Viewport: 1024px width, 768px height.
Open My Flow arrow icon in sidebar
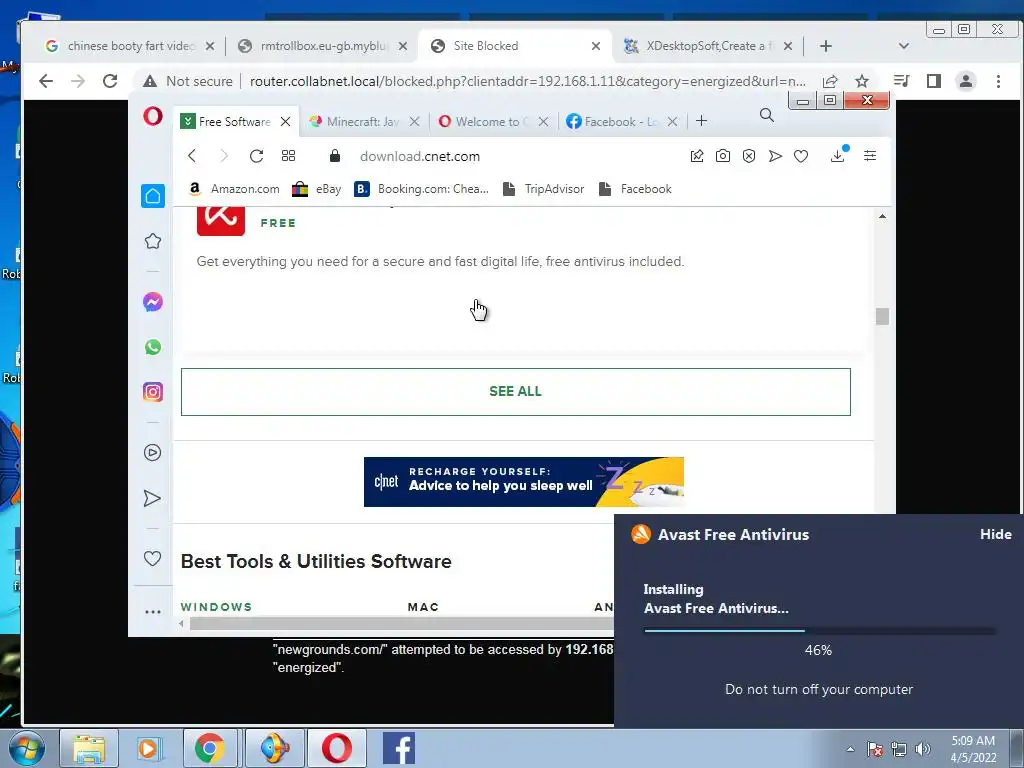(x=152, y=498)
